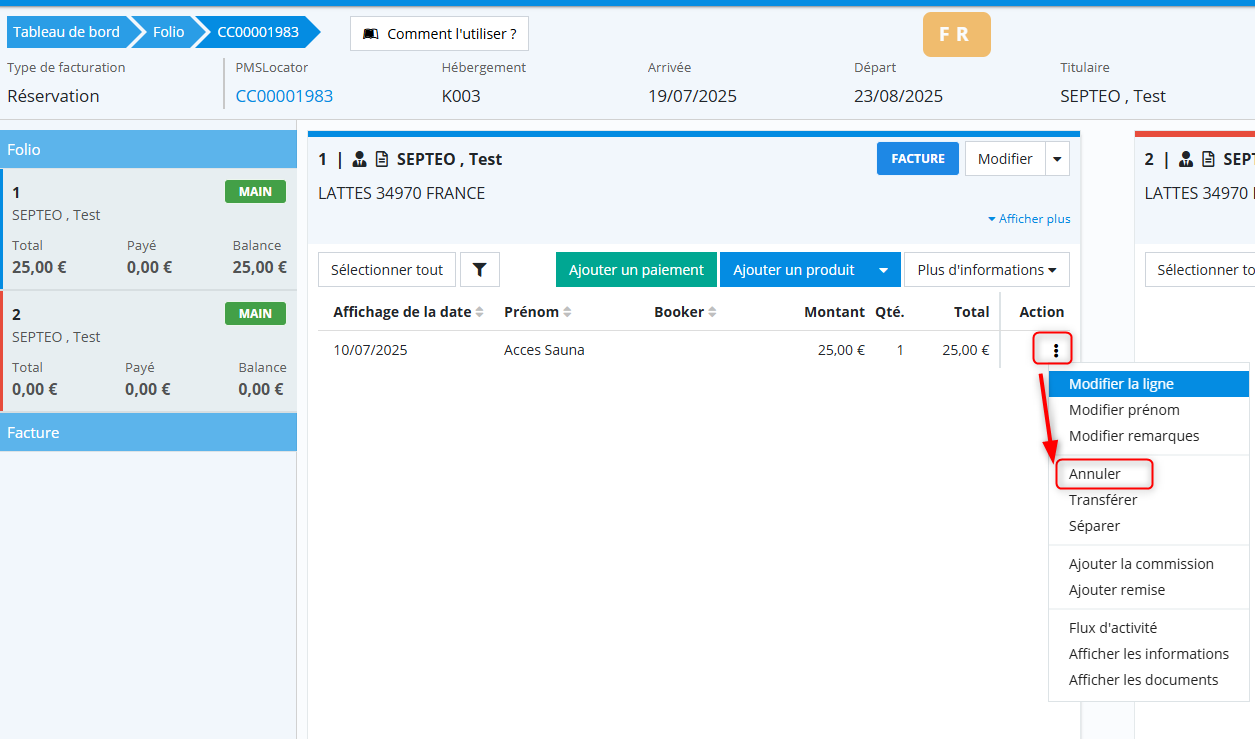This screenshot has width=1255, height=739.
Task: Expand the Ajouter un produit dropdown arrow
Action: pos(883,270)
